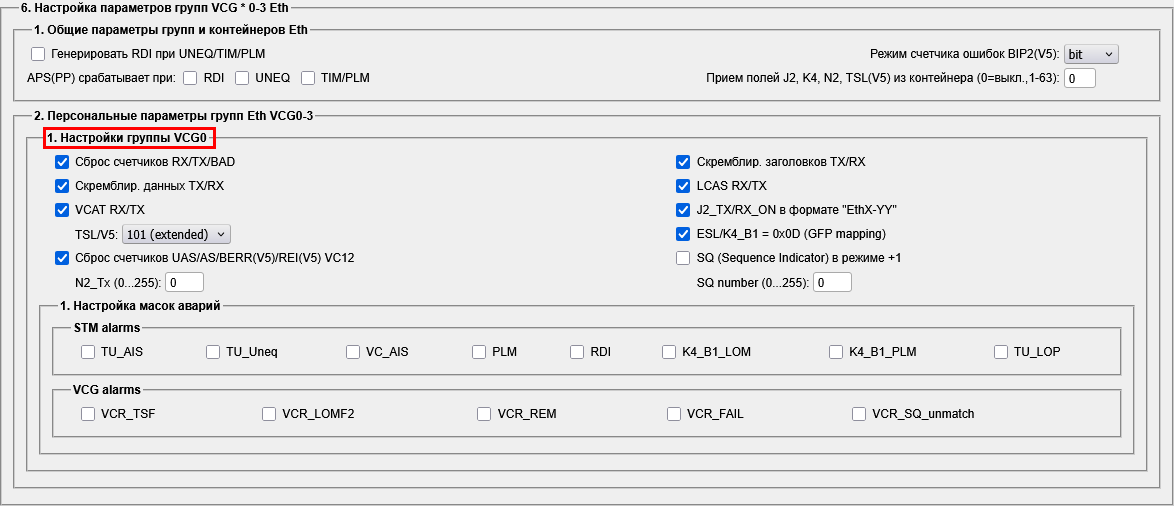Uncheck the VCAT RX/TX checkbox
Viewport: 1174px width, 506px height.
click(63, 210)
